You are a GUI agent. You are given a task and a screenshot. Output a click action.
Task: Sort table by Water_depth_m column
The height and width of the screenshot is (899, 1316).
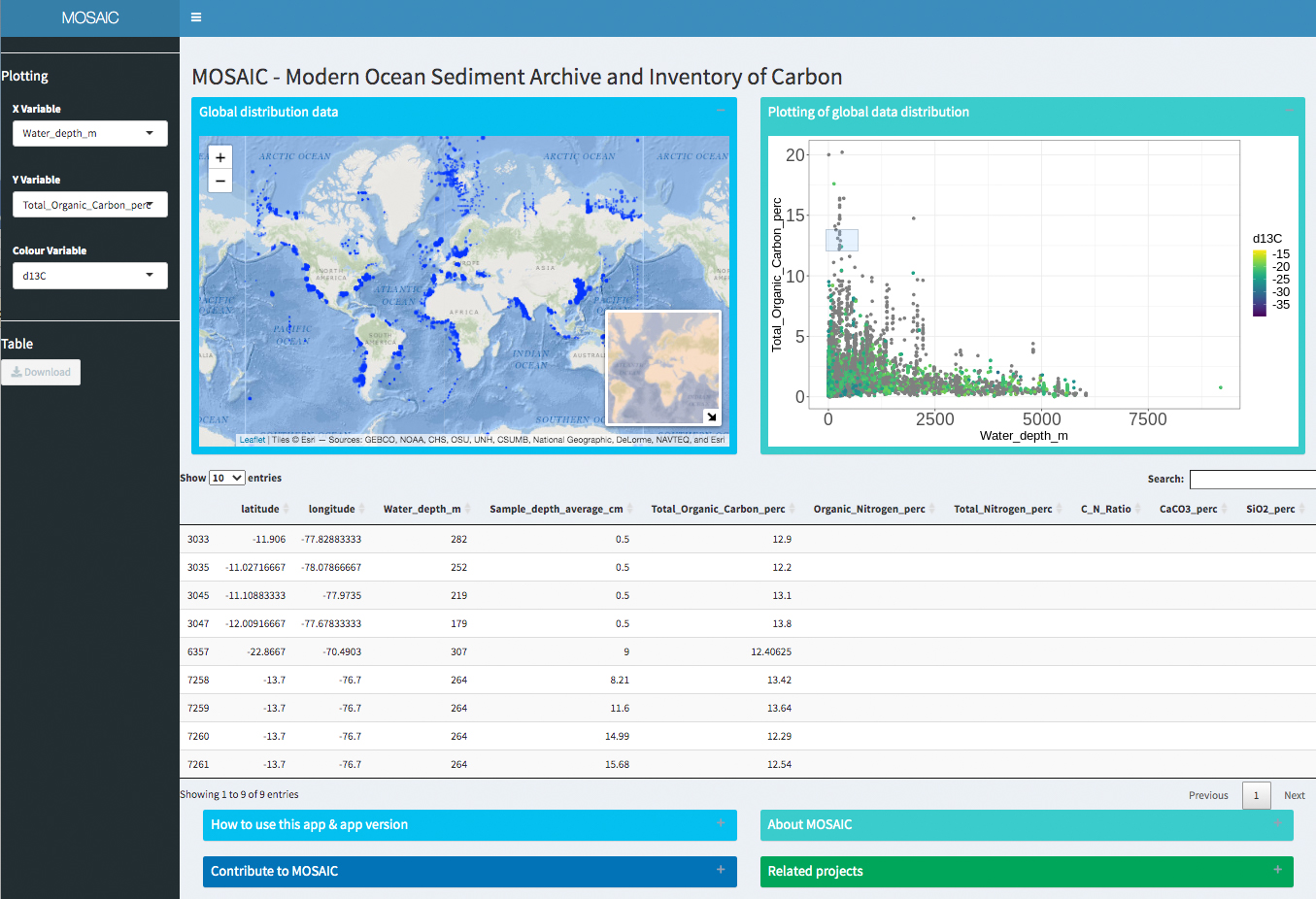422,509
